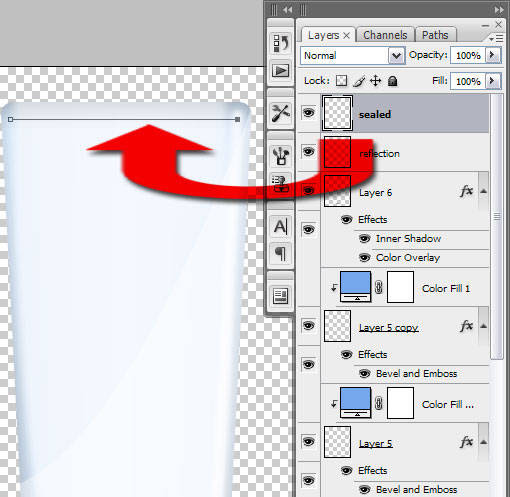Toggle Layer 5 copy Effects visibility
This screenshot has height=497, width=510.
tap(347, 354)
